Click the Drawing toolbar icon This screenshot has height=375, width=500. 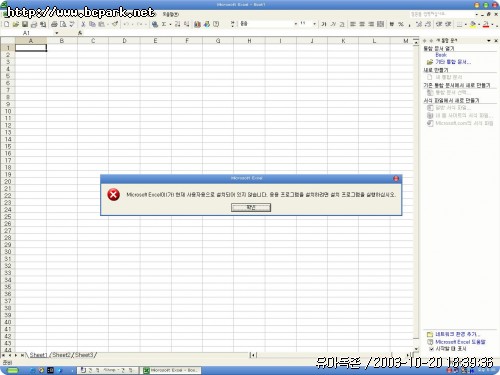point(207,24)
